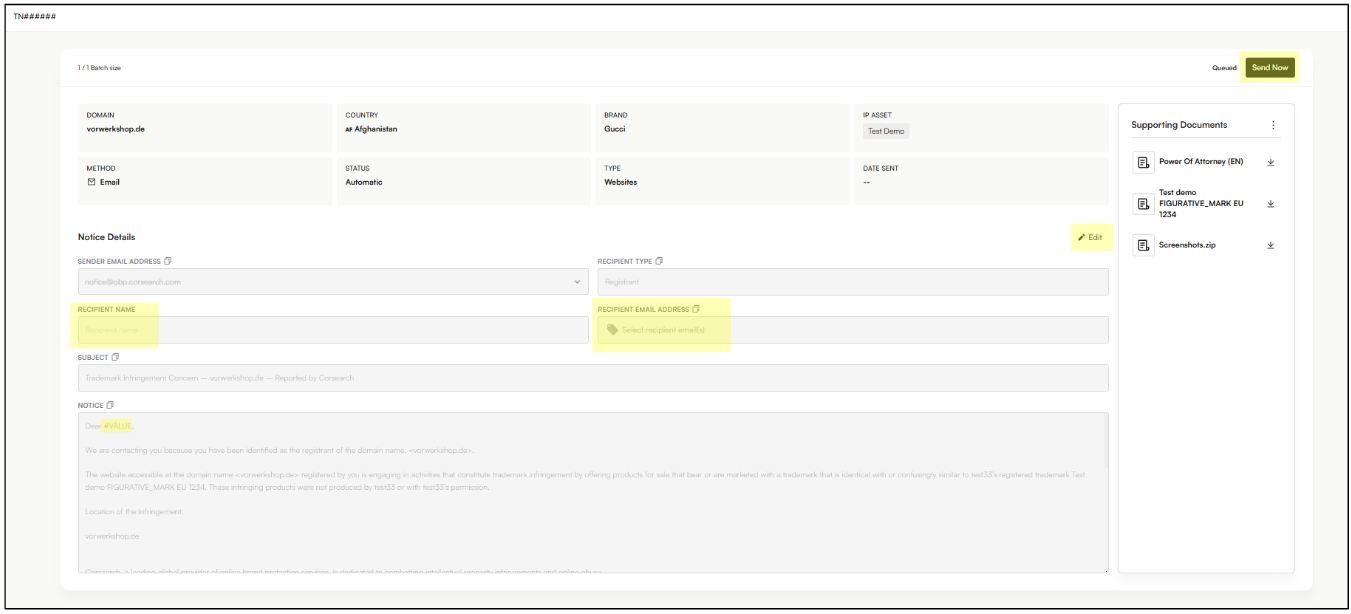Click the #VALUE placeholder in notice
Screen dimensions: 1351x614
pyautogui.click(x=117, y=426)
